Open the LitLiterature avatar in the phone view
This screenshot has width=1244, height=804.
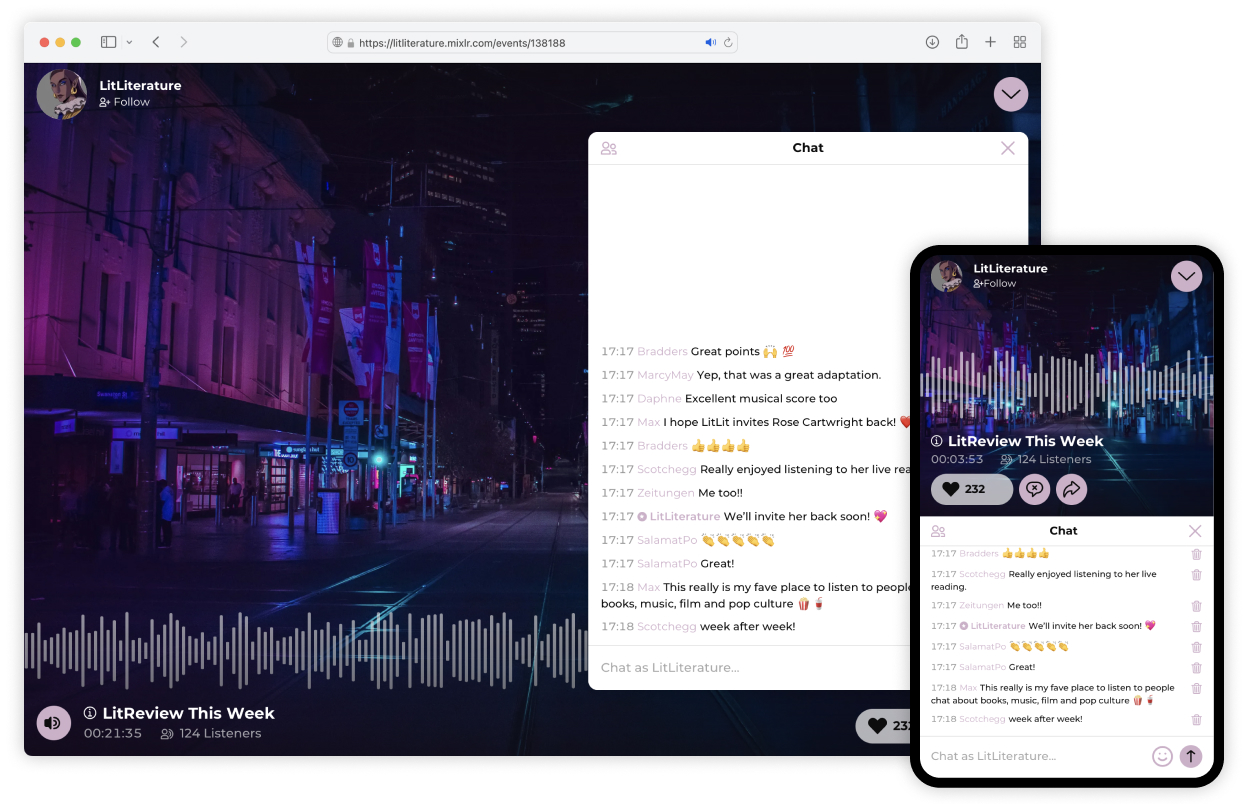point(947,276)
